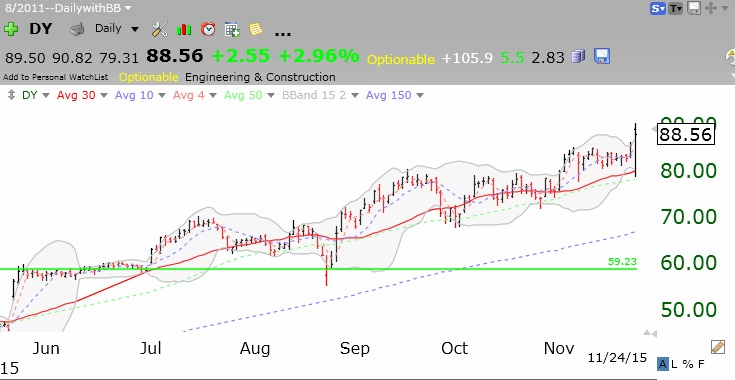Open the 8/2011--DailywithBB template menu
This screenshot has height=380, width=735.
68,8
